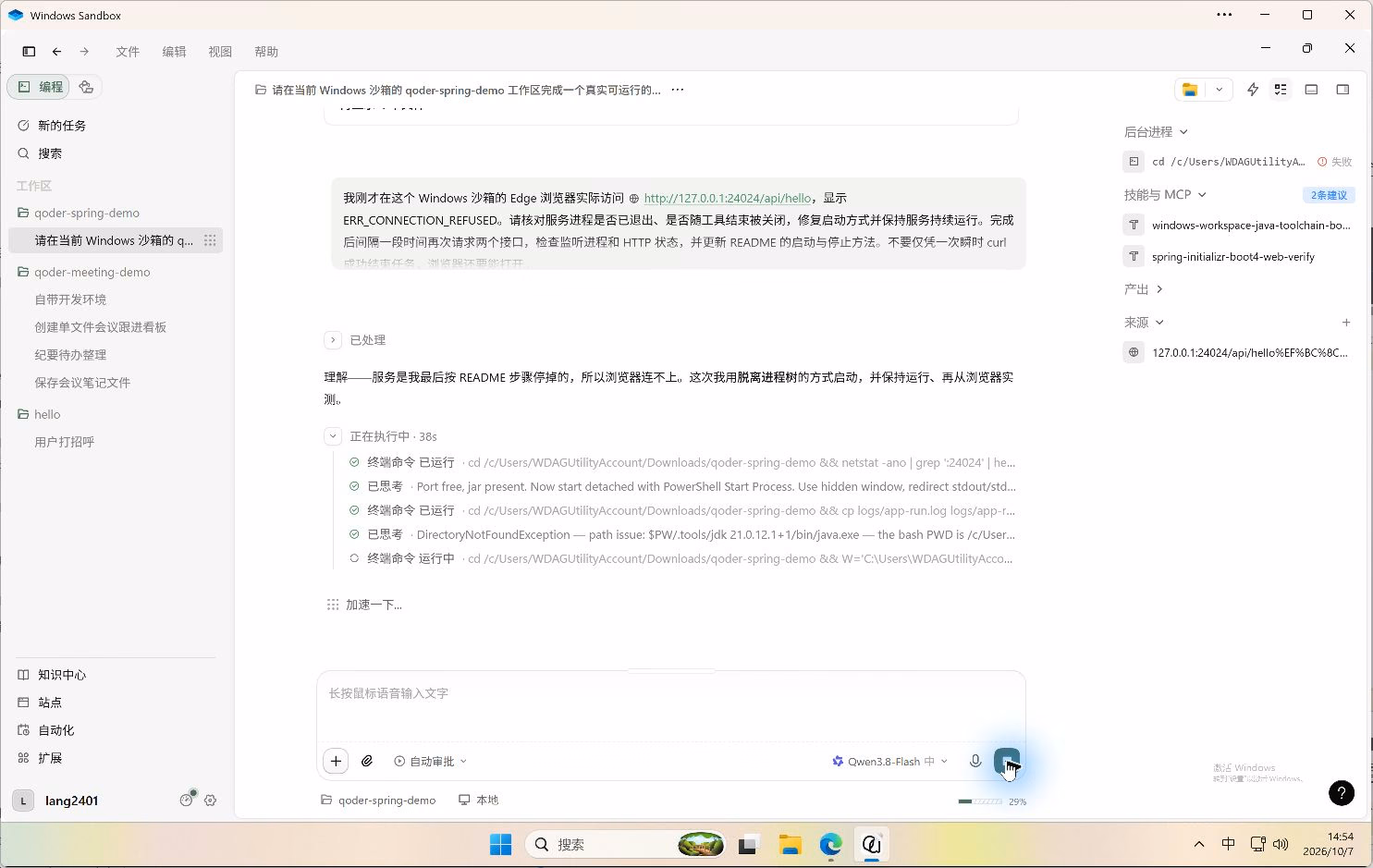Image resolution: width=1373 pixels, height=868 pixels.
Task: Toggle the right side panel icon
Action: (1342, 90)
